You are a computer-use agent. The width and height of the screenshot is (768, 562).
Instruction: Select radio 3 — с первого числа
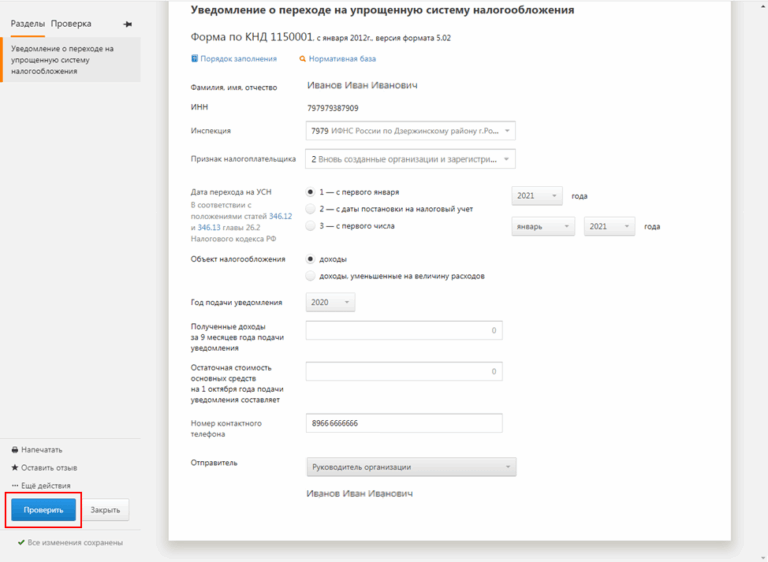310,226
